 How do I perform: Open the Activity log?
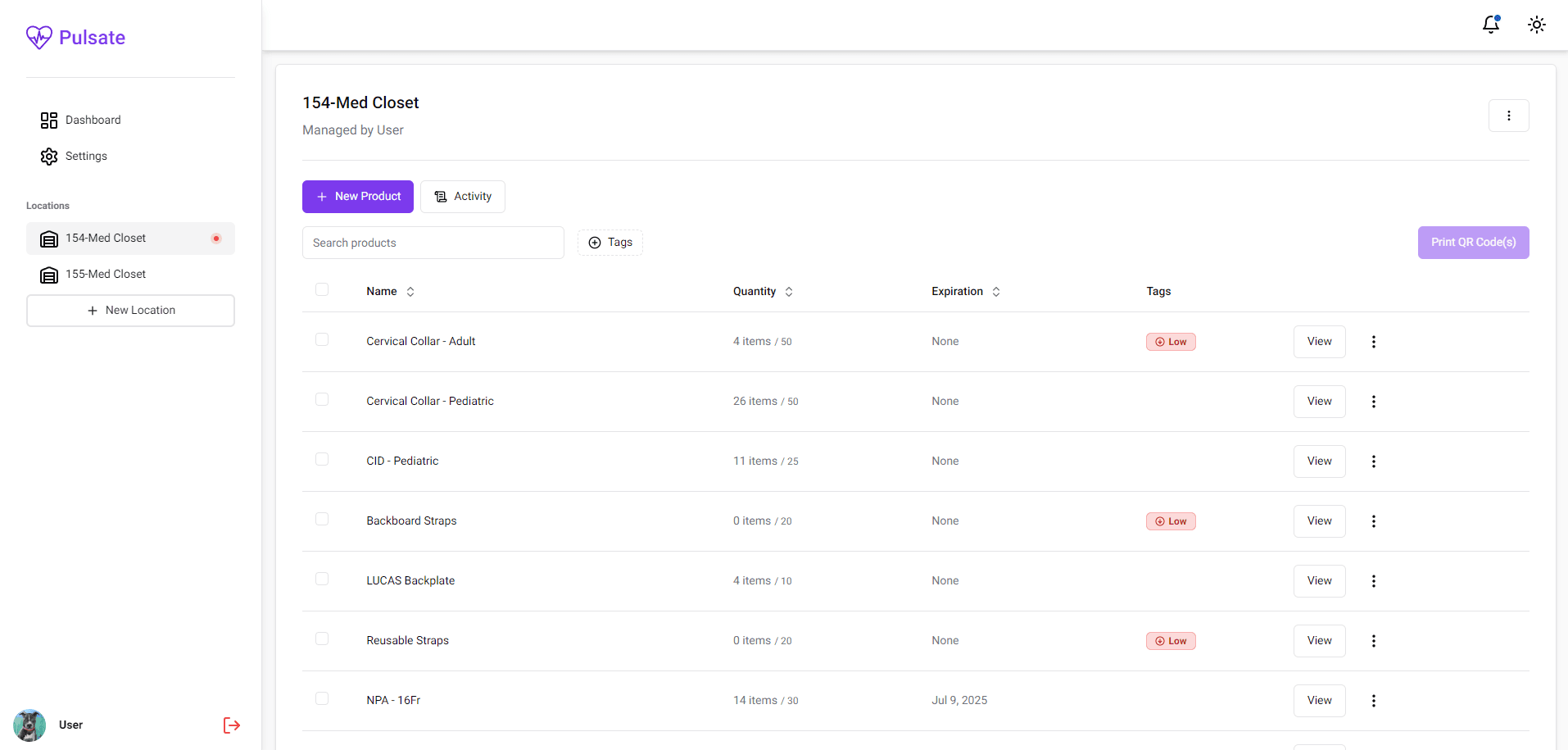coord(463,197)
